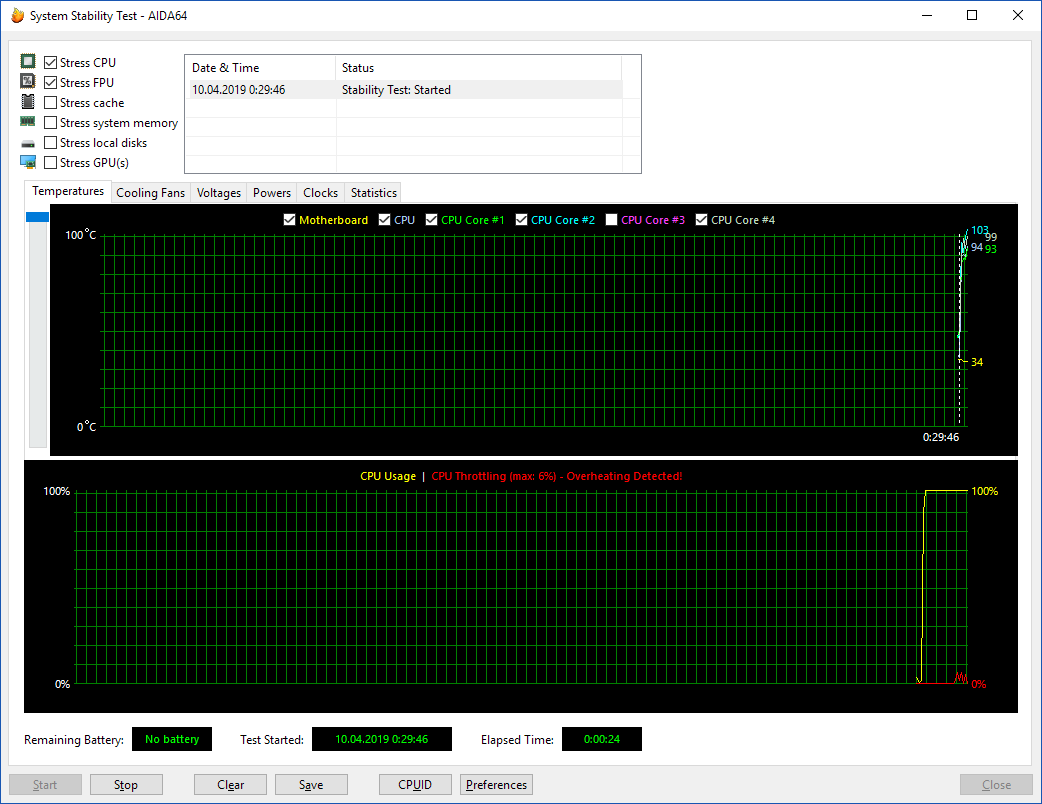Screen dimensions: 1042x804
Task: Click the cache chip icon beside Stress cache
Action: 27,102
